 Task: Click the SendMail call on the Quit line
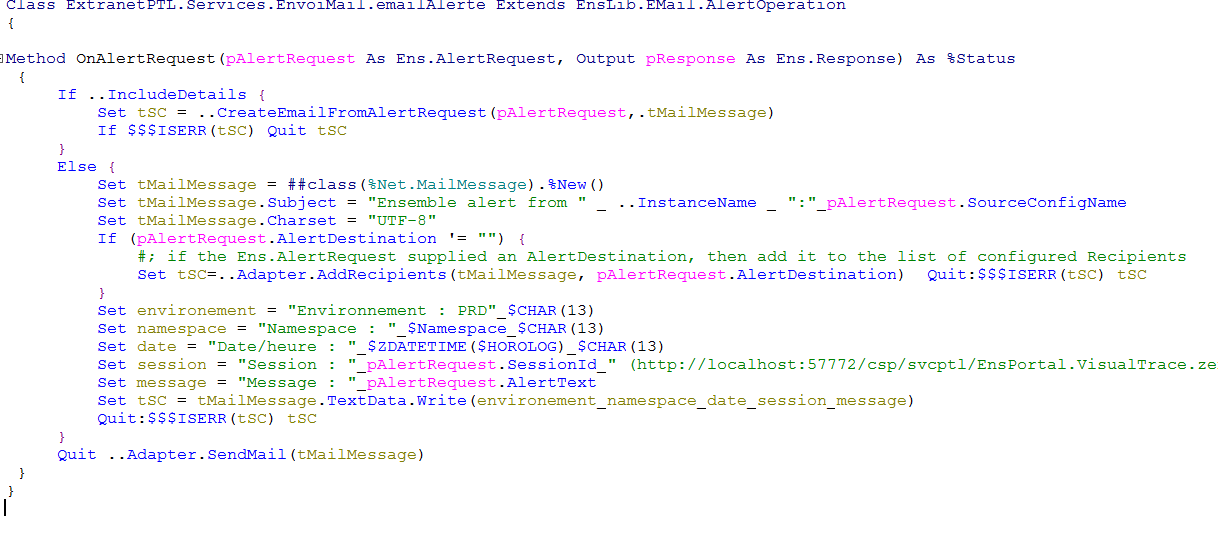[246, 455]
